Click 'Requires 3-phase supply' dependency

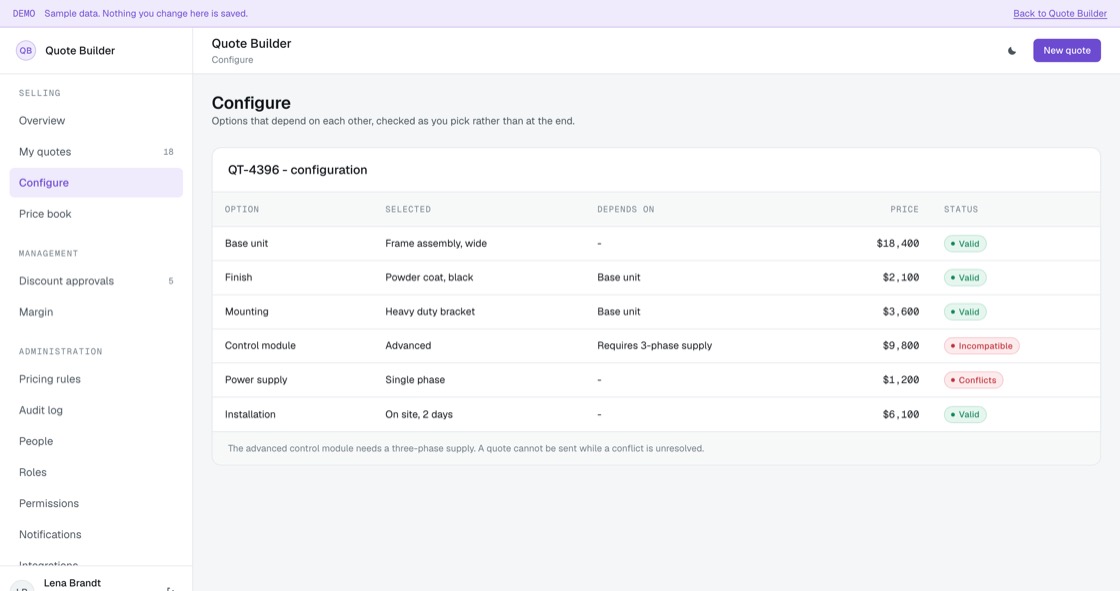[654, 346]
